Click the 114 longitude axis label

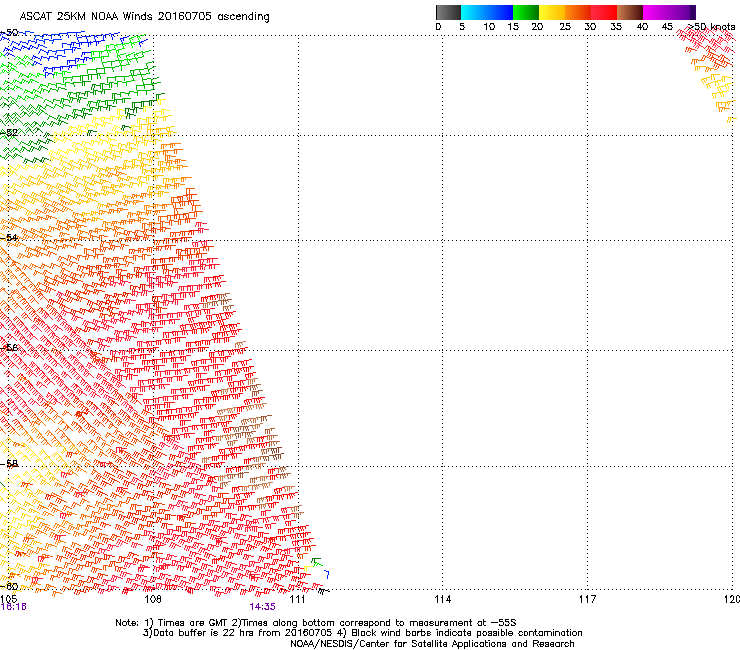click(x=442, y=599)
